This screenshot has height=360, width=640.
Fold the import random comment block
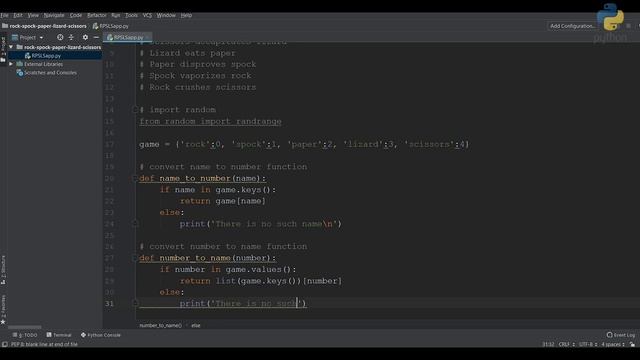135,109
